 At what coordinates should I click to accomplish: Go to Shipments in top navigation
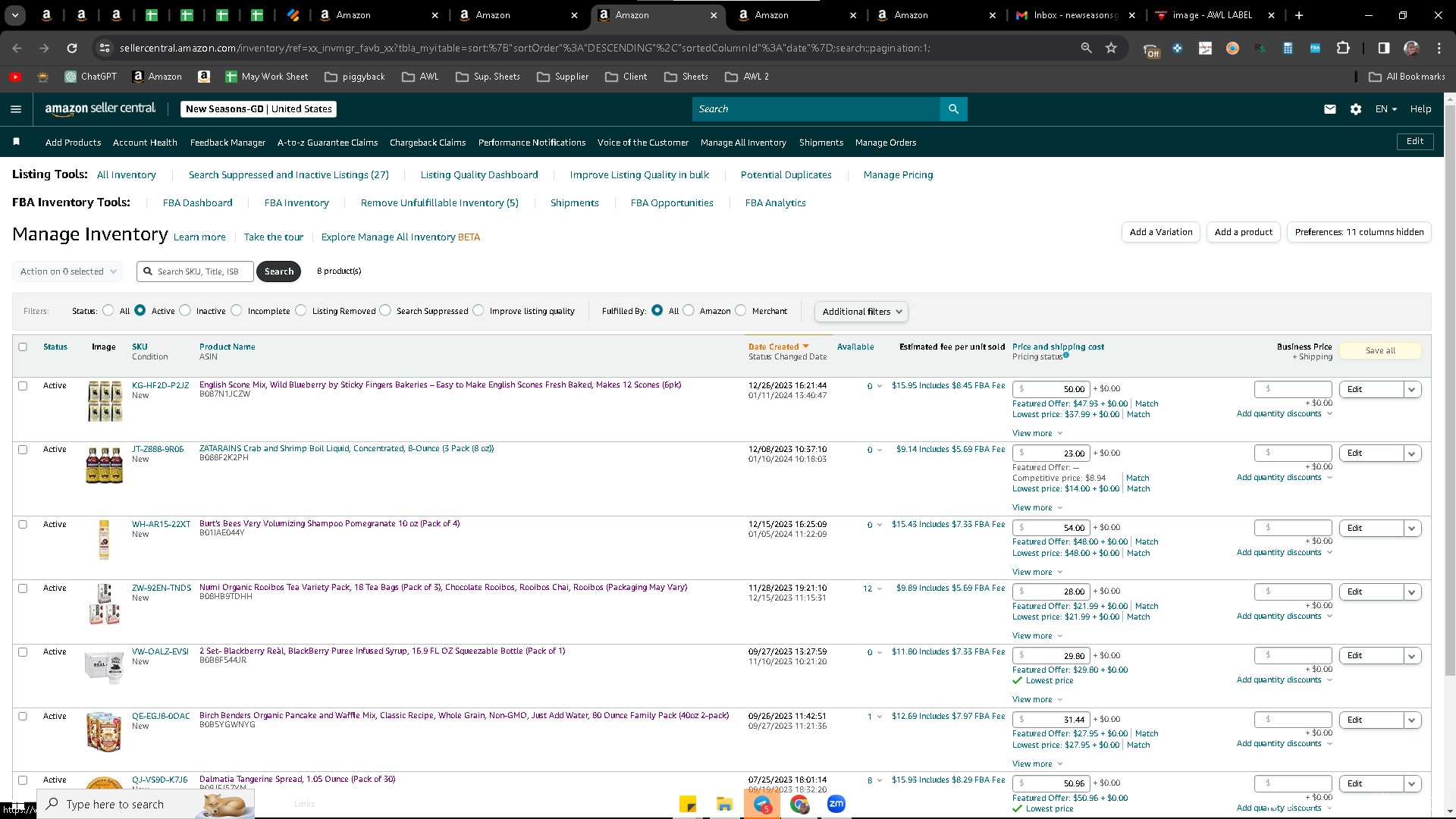click(x=821, y=143)
